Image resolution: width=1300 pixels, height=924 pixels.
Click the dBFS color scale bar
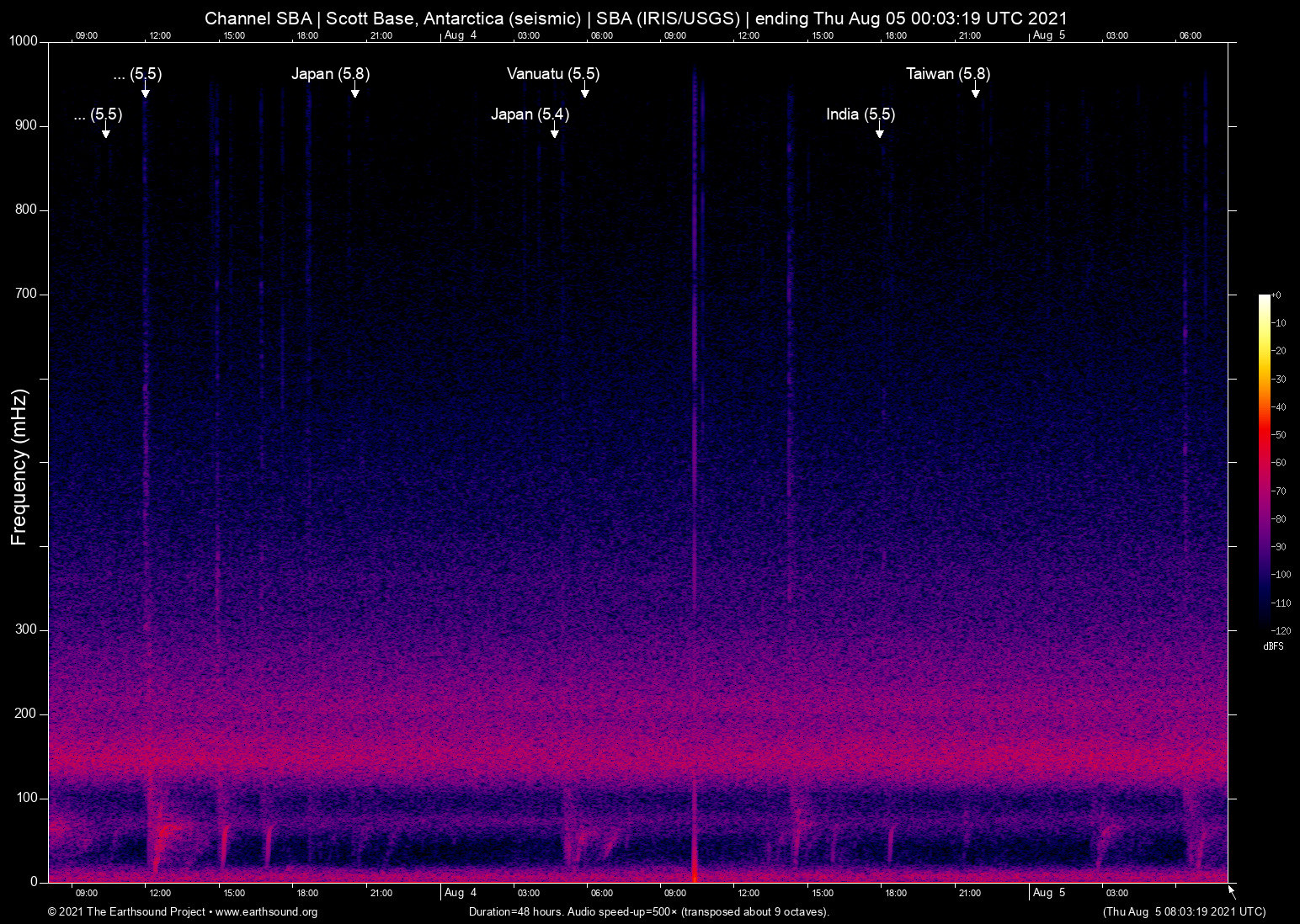(x=1264, y=461)
